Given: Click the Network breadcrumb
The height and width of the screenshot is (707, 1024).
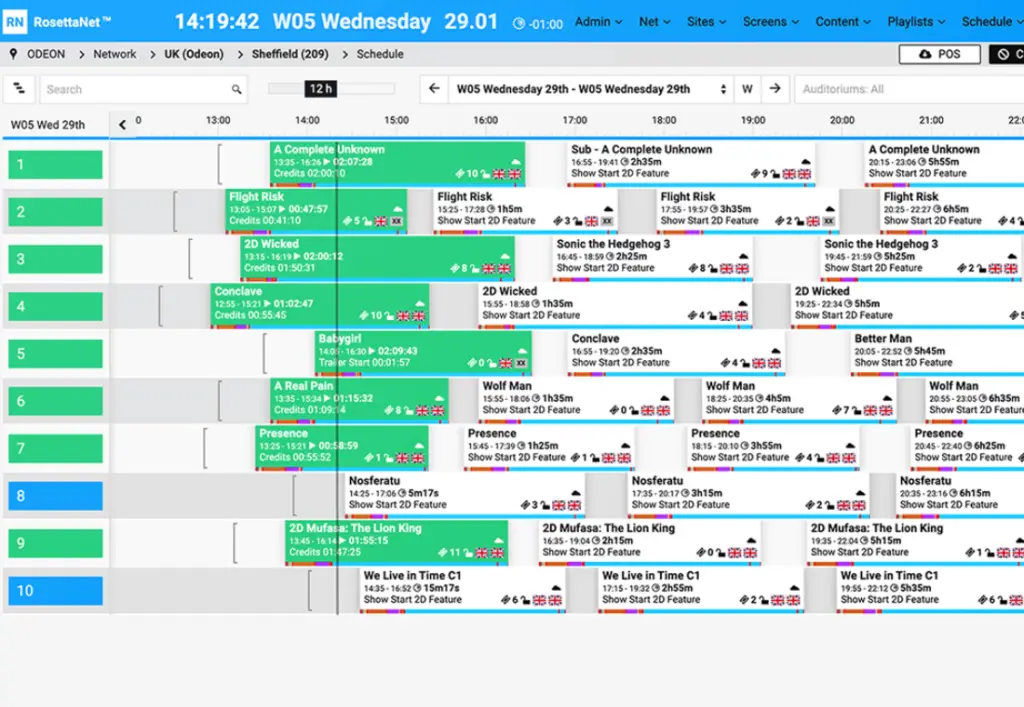Looking at the screenshot, I should [115, 54].
